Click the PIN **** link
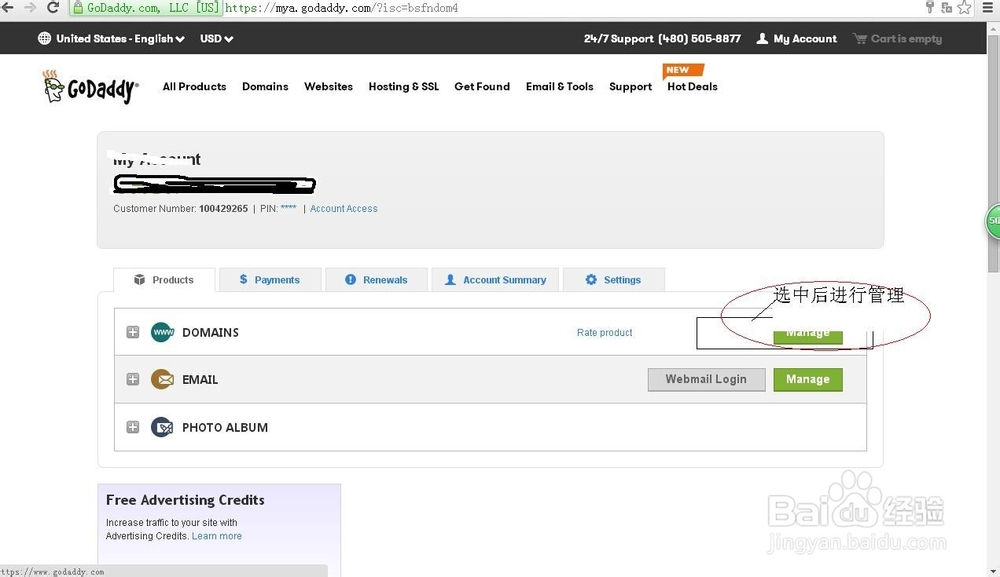1000x577 pixels. click(288, 208)
